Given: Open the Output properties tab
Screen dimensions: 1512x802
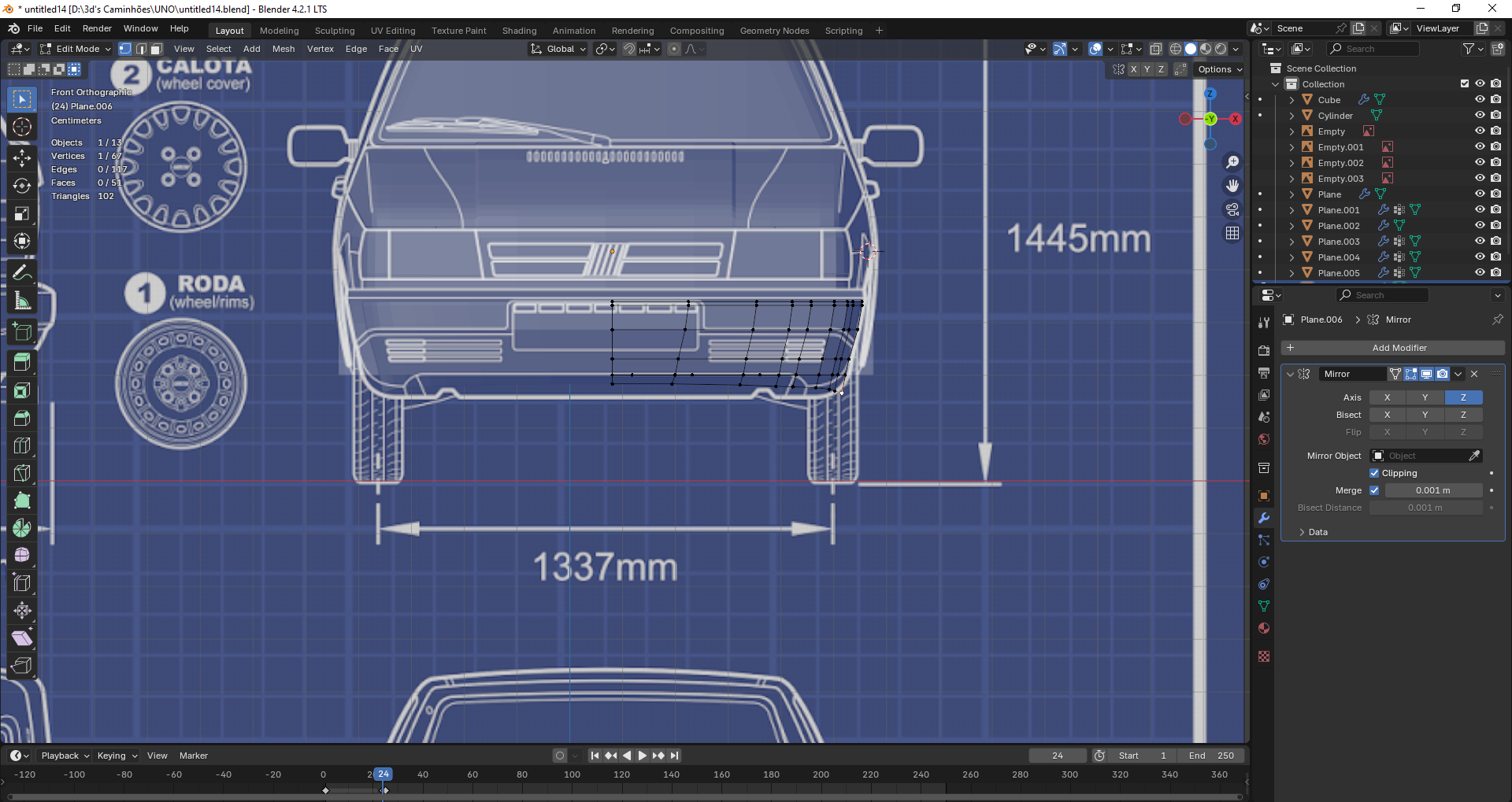Looking at the screenshot, I should click(x=1264, y=372).
